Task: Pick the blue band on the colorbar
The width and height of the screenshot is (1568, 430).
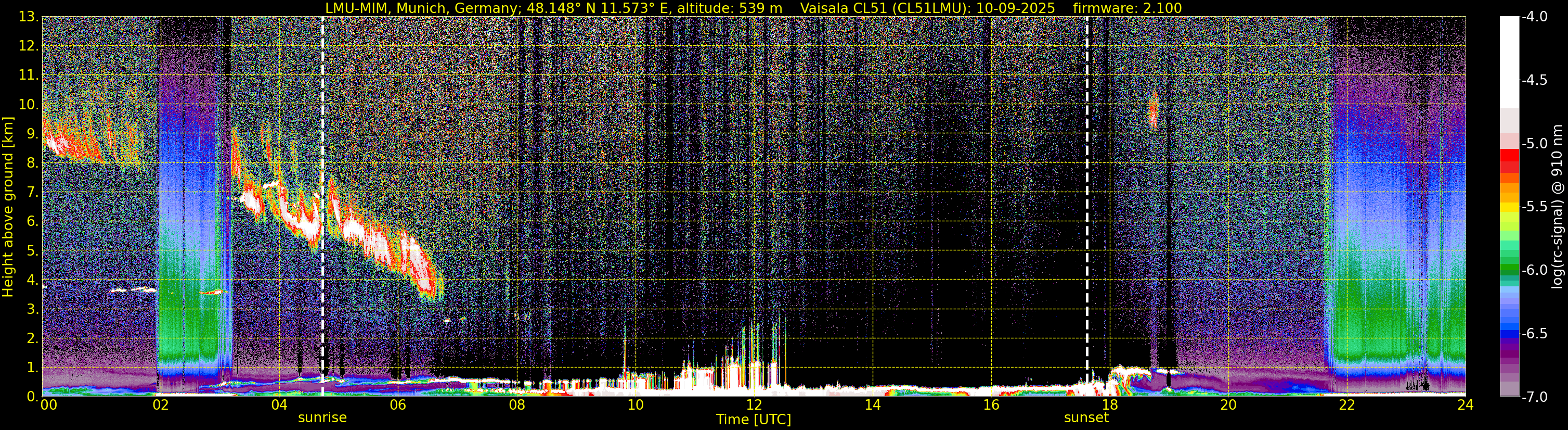Action: [x=1510, y=334]
